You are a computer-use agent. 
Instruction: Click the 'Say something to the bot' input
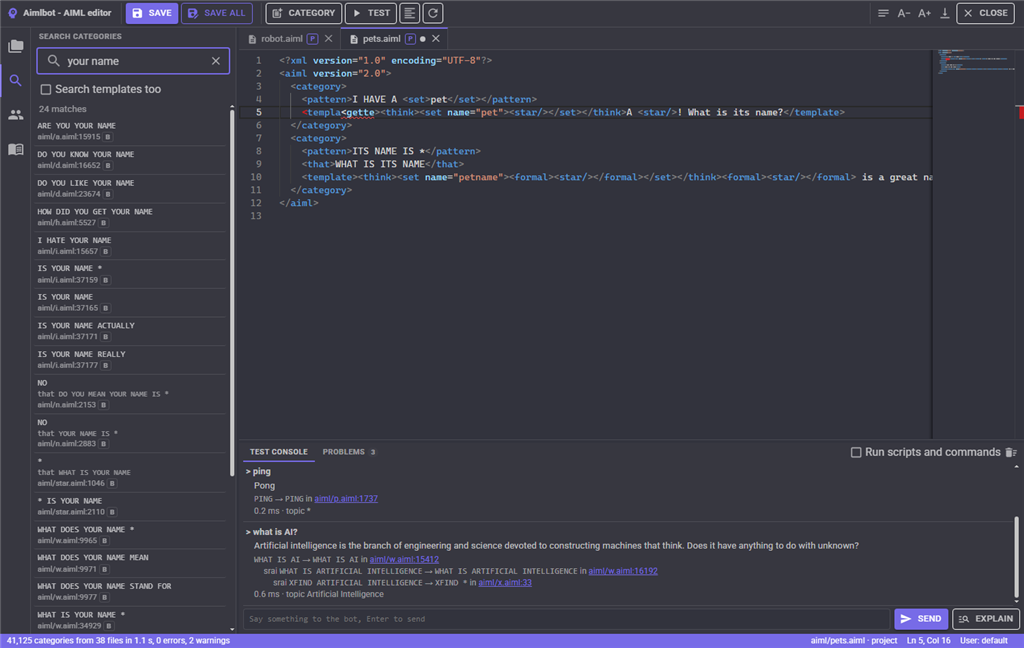click(566, 619)
